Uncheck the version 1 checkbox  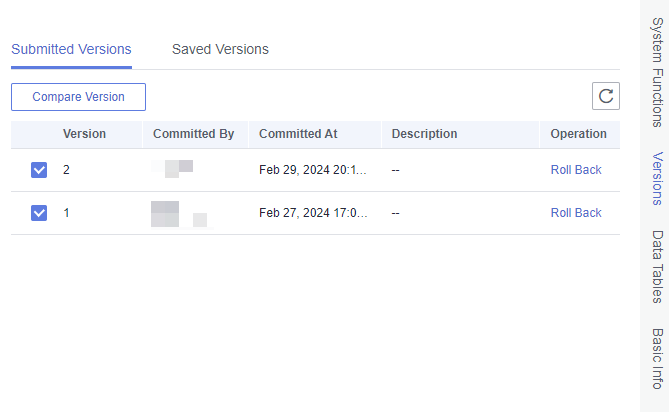point(39,213)
